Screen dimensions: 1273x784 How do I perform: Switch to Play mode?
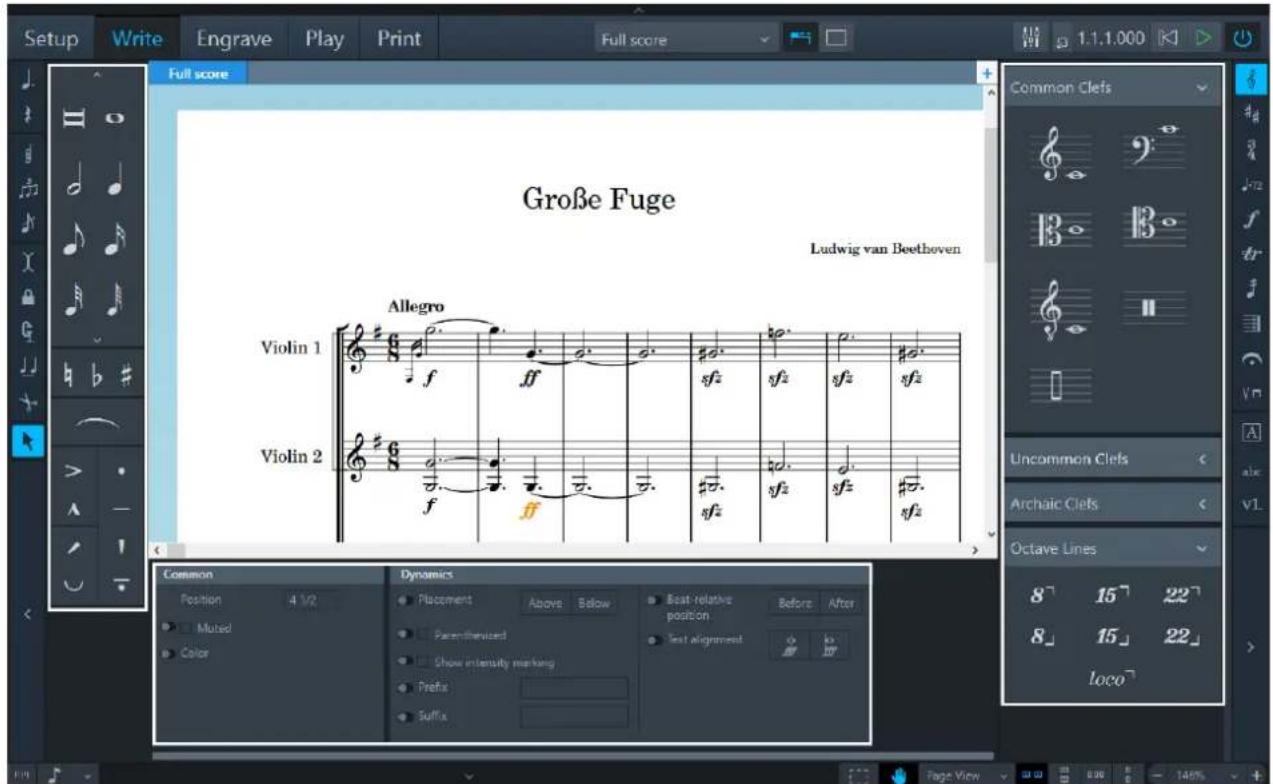(x=325, y=40)
